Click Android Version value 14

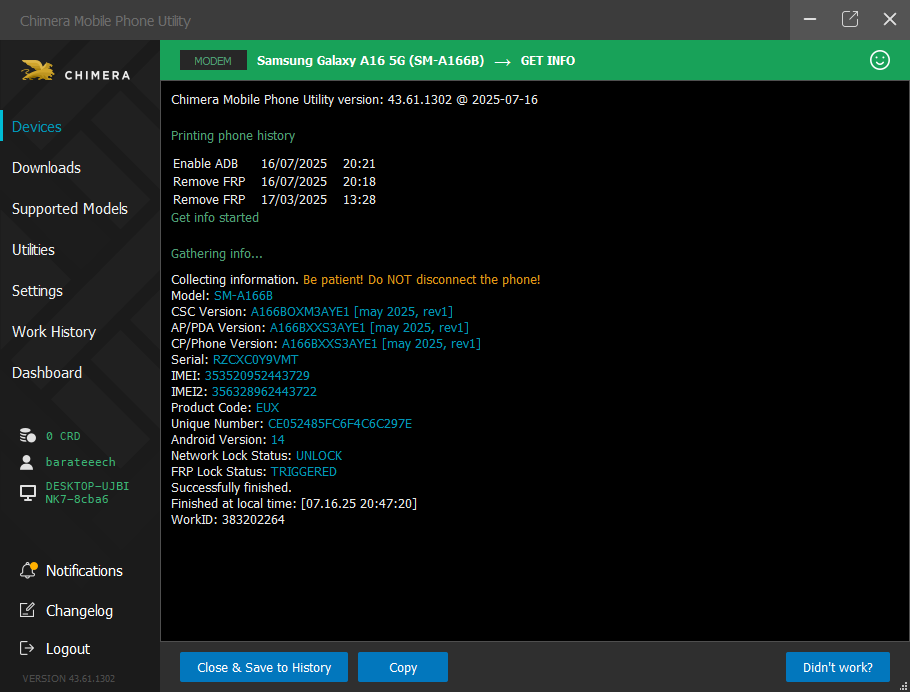click(x=278, y=439)
